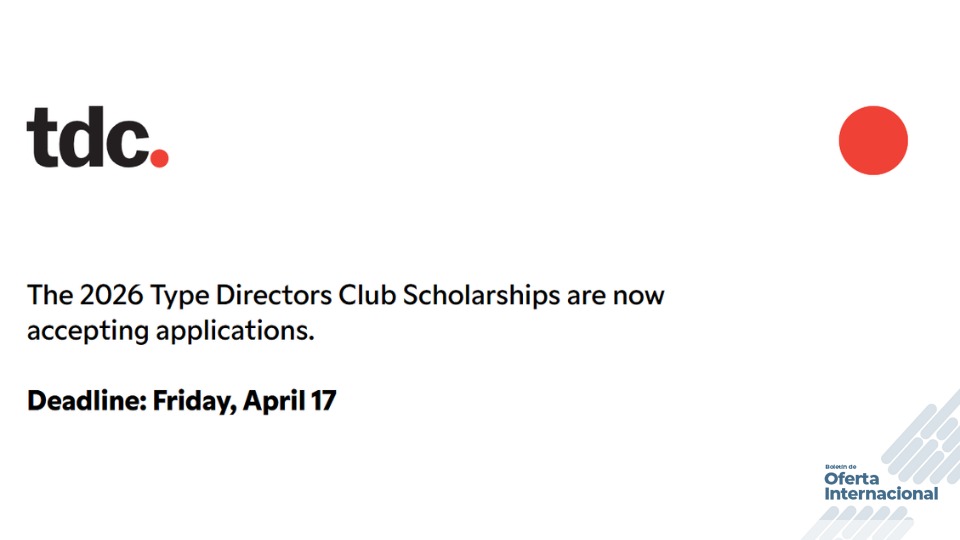Click the bold "Deadline:" label
The height and width of the screenshot is (540, 960).
87,402
